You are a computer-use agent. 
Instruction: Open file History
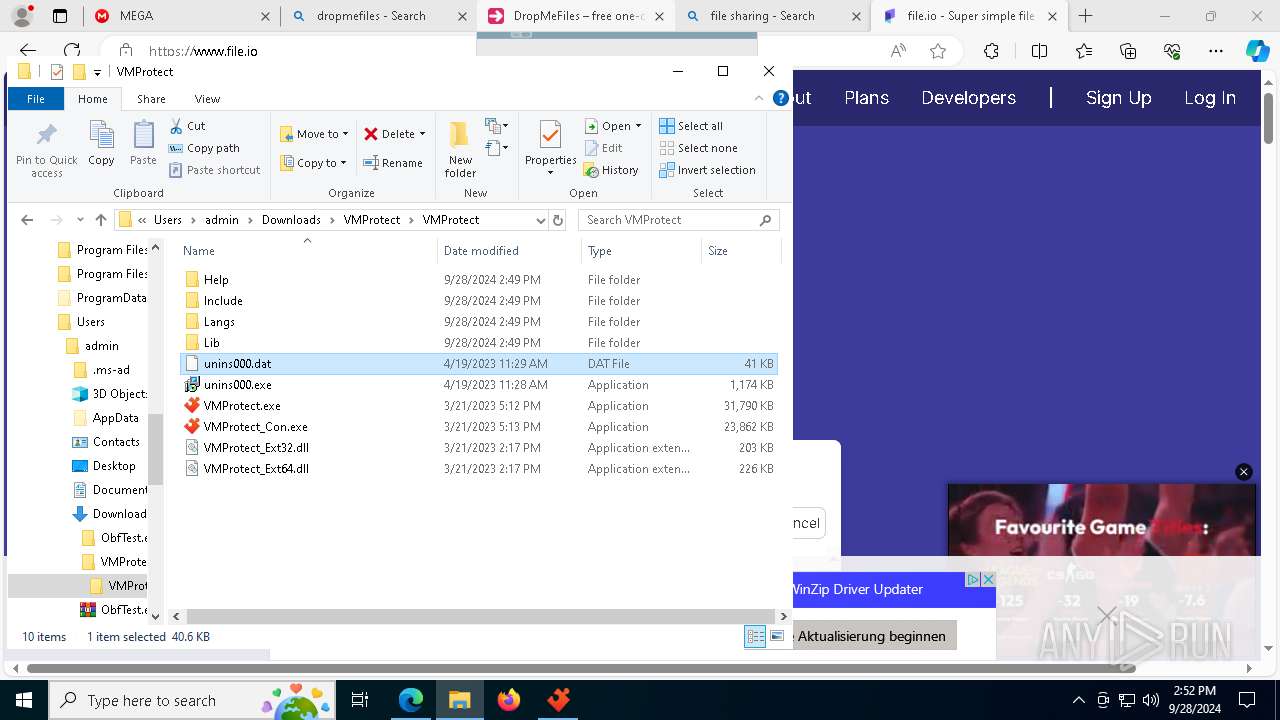coord(611,170)
